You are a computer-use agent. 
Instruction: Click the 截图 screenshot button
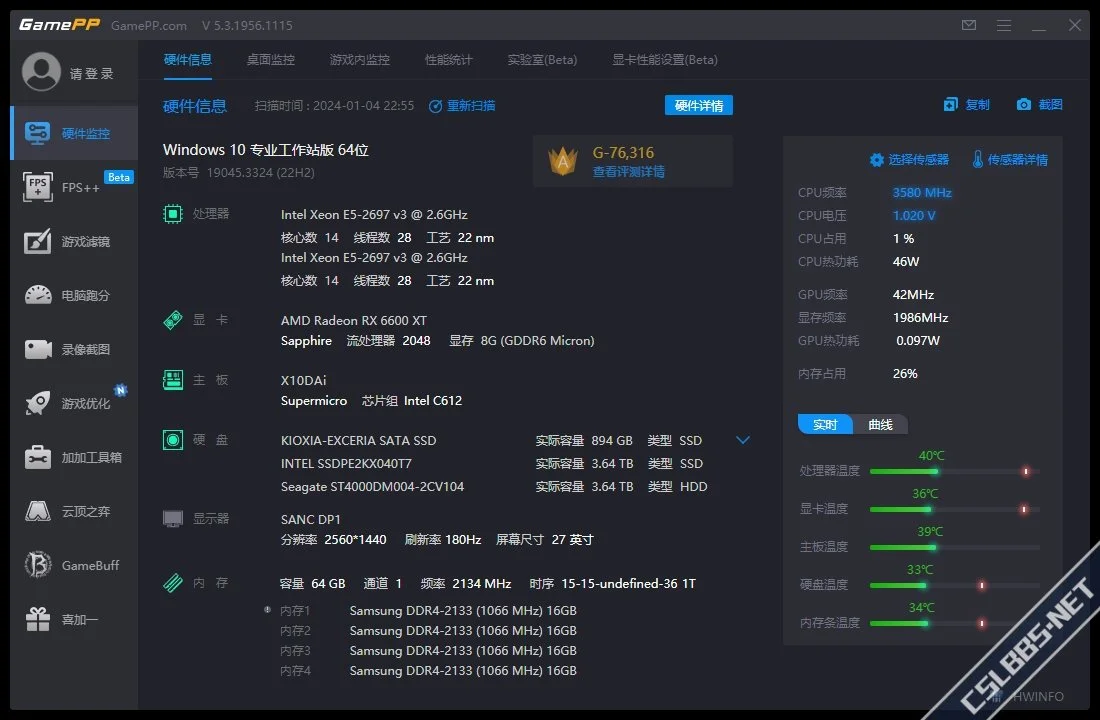click(x=1040, y=105)
